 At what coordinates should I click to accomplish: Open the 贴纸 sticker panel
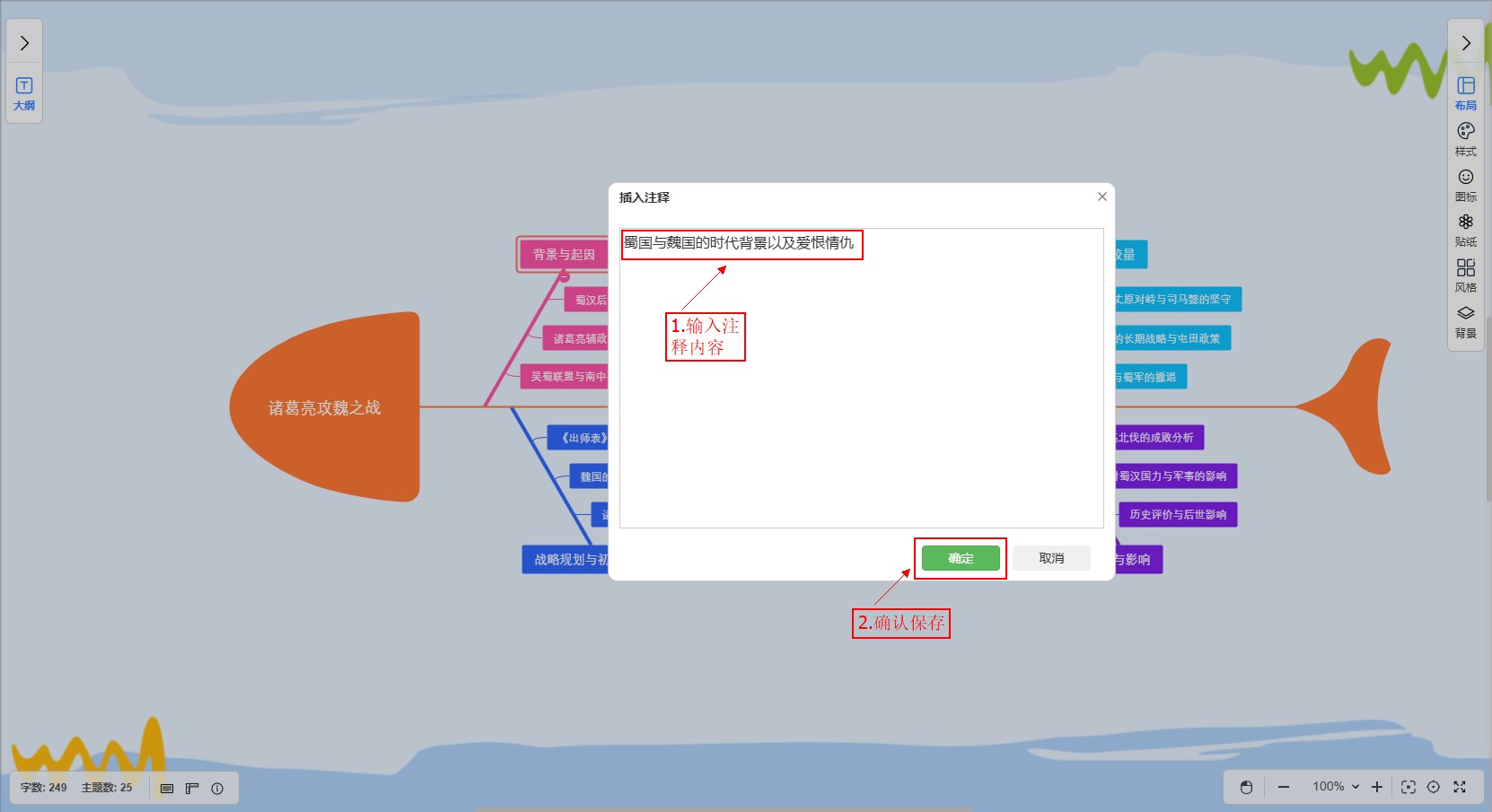tap(1465, 229)
